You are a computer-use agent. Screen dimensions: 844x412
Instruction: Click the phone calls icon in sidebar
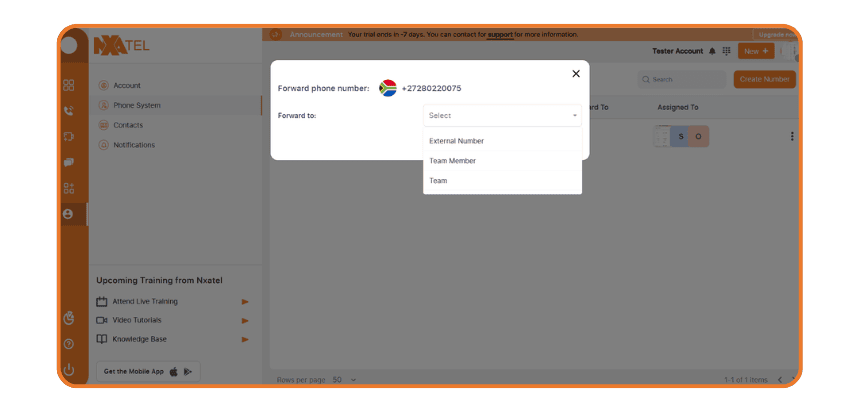point(68,111)
